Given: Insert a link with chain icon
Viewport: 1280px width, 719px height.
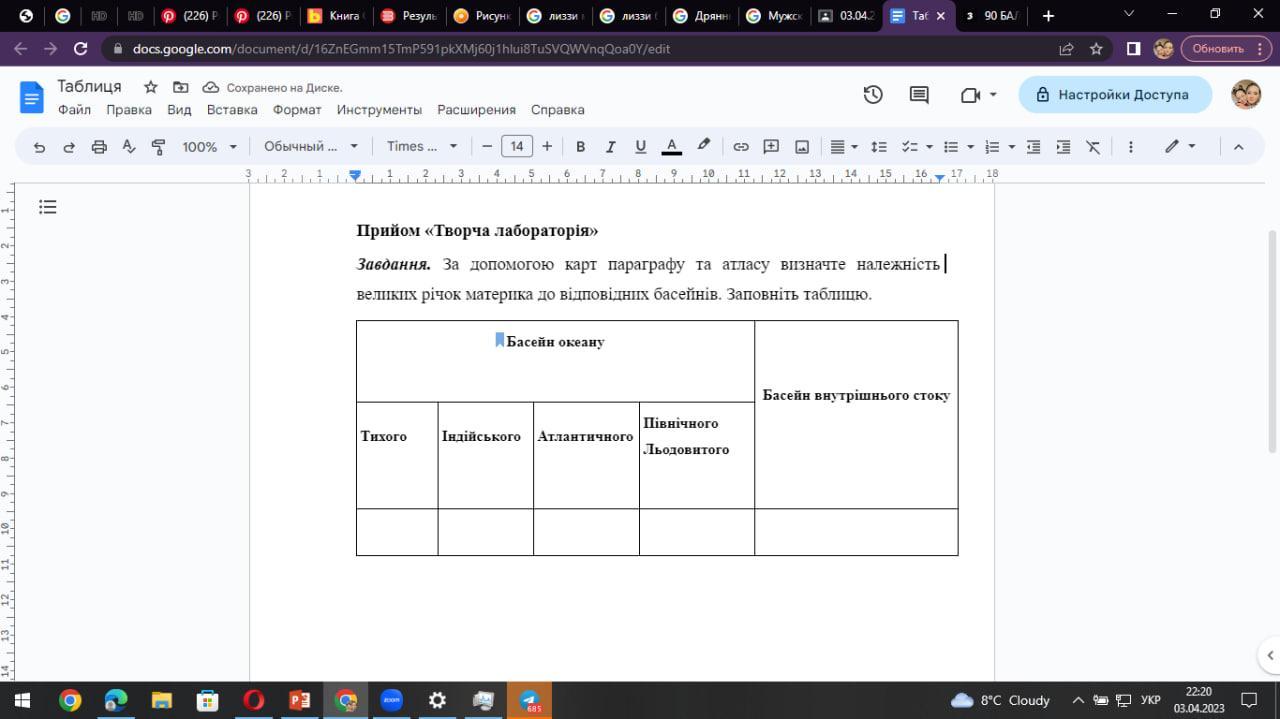Looking at the screenshot, I should tap(741, 147).
